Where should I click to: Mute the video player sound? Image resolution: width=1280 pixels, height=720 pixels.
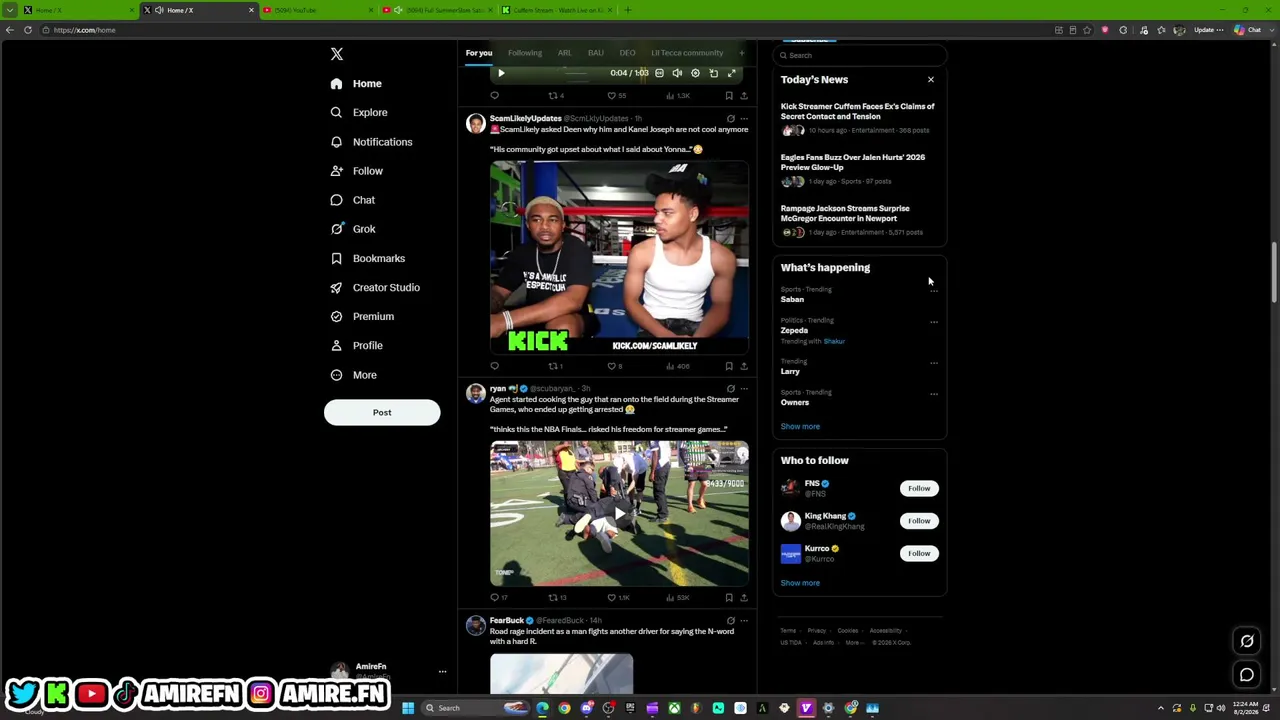[x=677, y=73]
